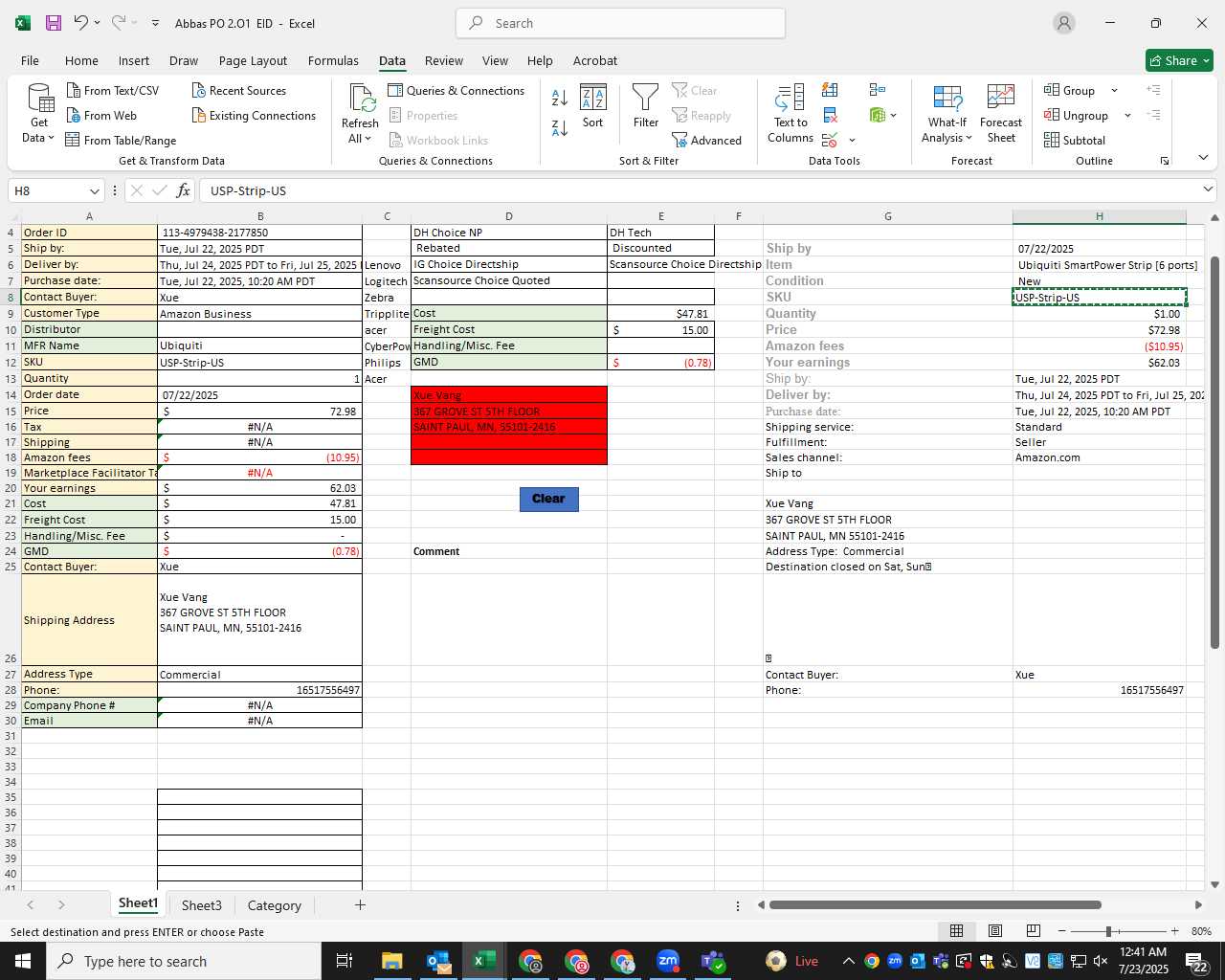This screenshot has width=1225, height=980.
Task: Open the Name Box dropdown
Action: [x=94, y=190]
